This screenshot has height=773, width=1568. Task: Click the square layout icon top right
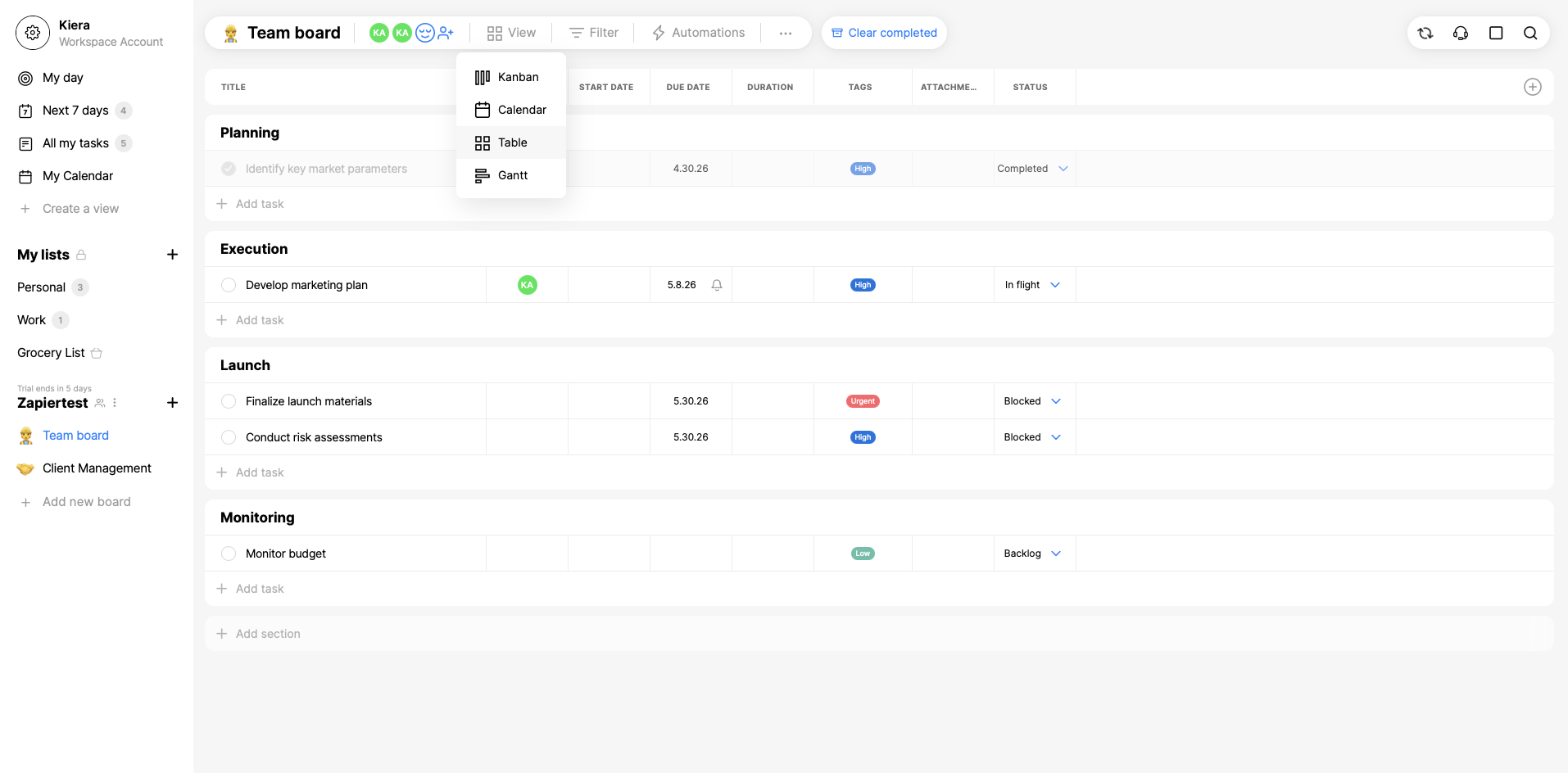point(1496,33)
